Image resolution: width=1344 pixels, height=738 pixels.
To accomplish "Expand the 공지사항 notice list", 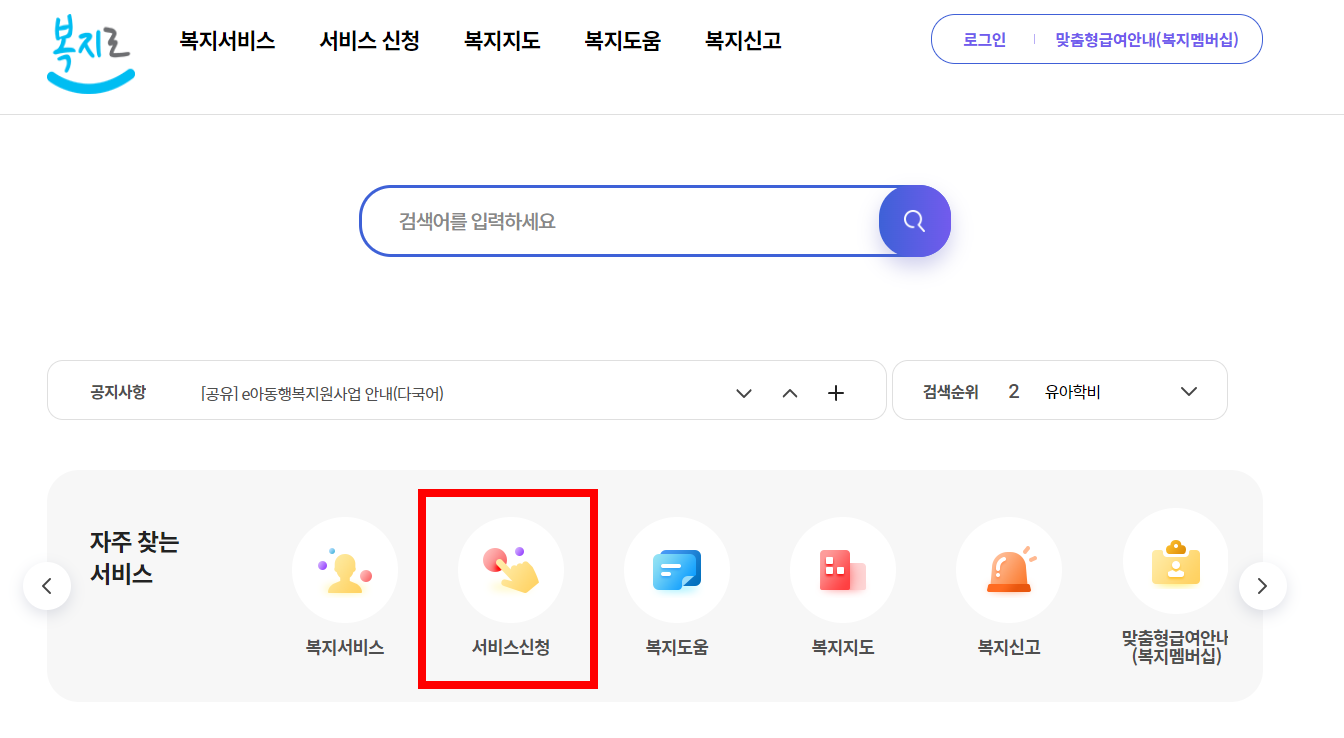I will pos(744,393).
